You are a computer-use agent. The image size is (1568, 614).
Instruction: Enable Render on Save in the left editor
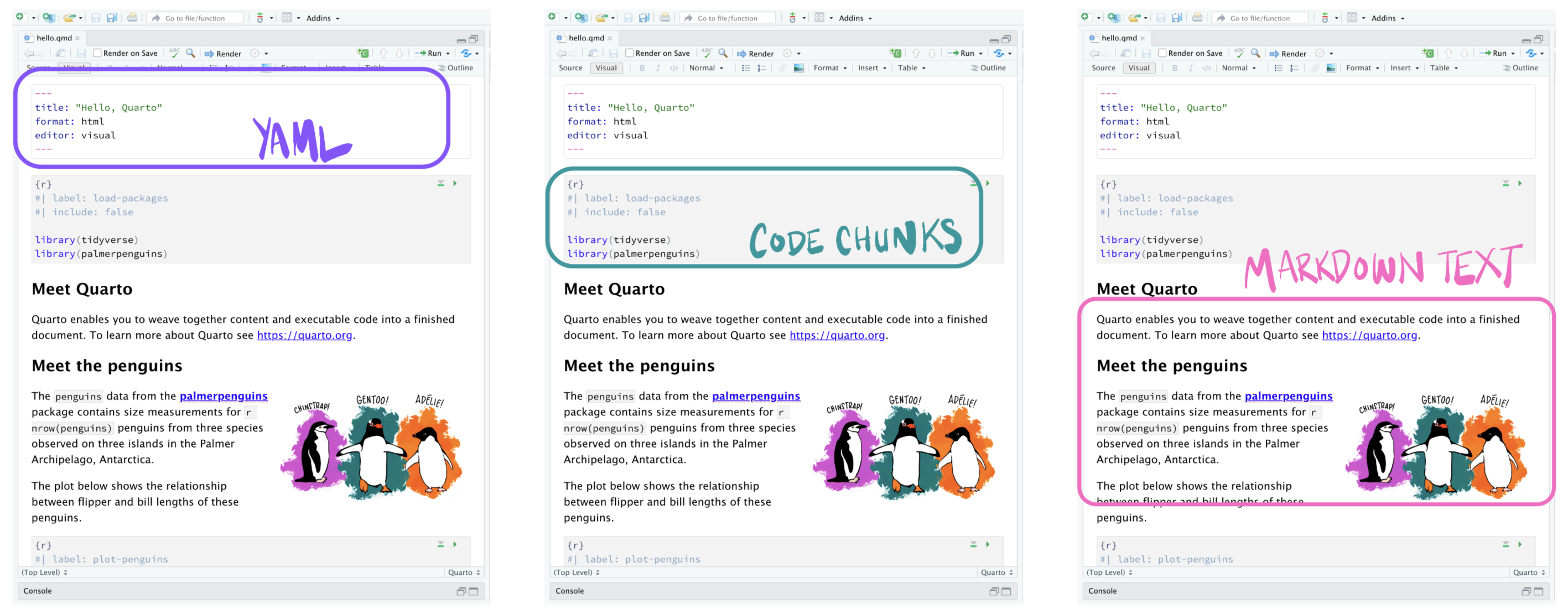click(97, 54)
